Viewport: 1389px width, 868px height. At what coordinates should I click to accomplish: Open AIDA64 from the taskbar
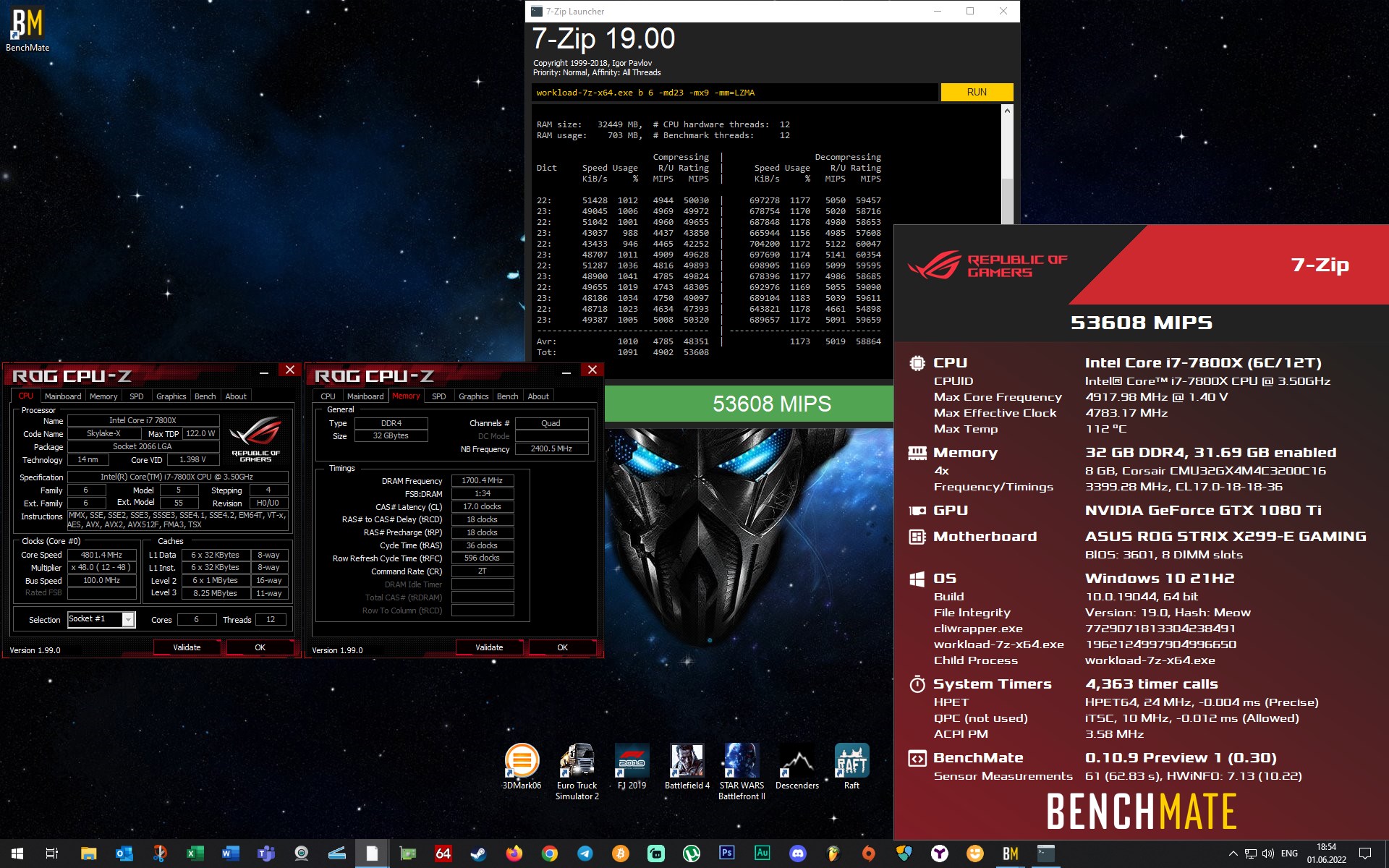tap(443, 854)
